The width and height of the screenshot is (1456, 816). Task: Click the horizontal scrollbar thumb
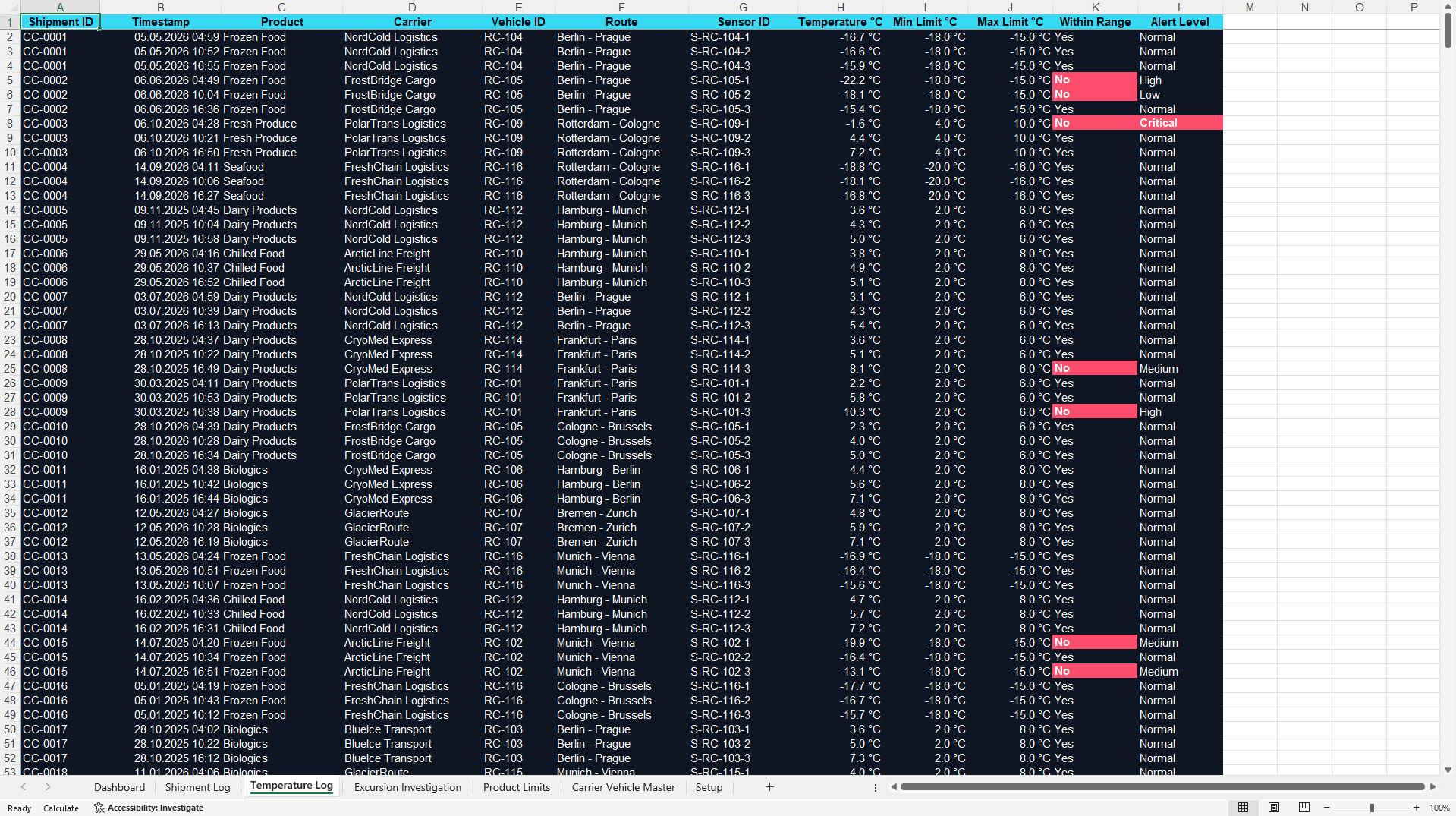(x=1162, y=787)
